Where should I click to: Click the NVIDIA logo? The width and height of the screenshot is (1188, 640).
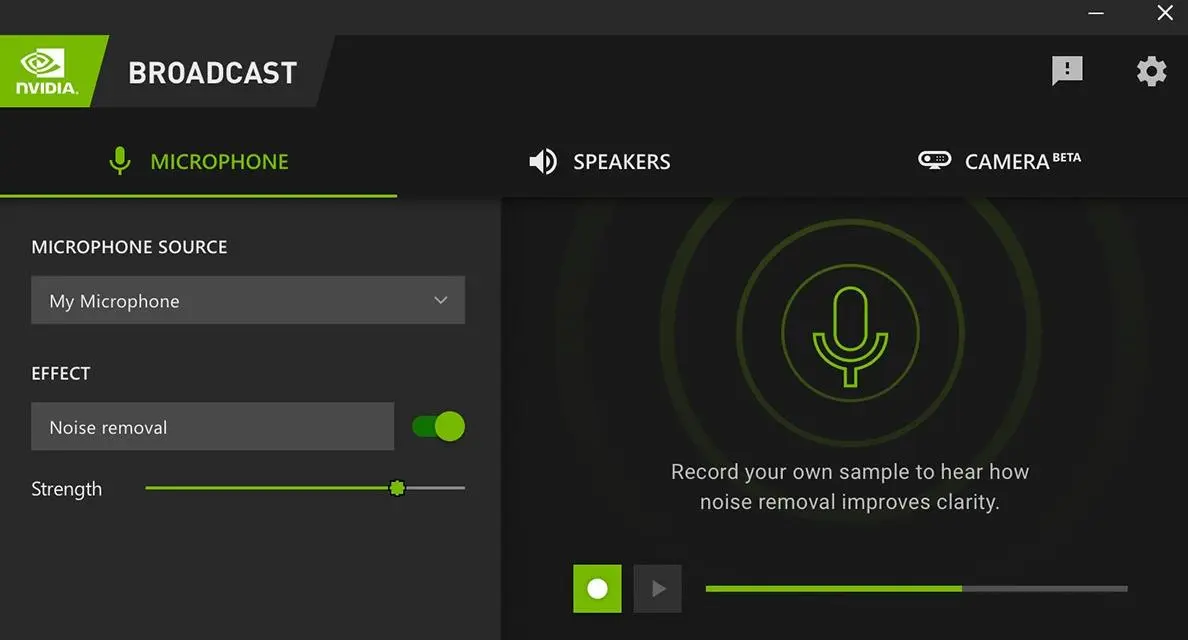pos(47,71)
